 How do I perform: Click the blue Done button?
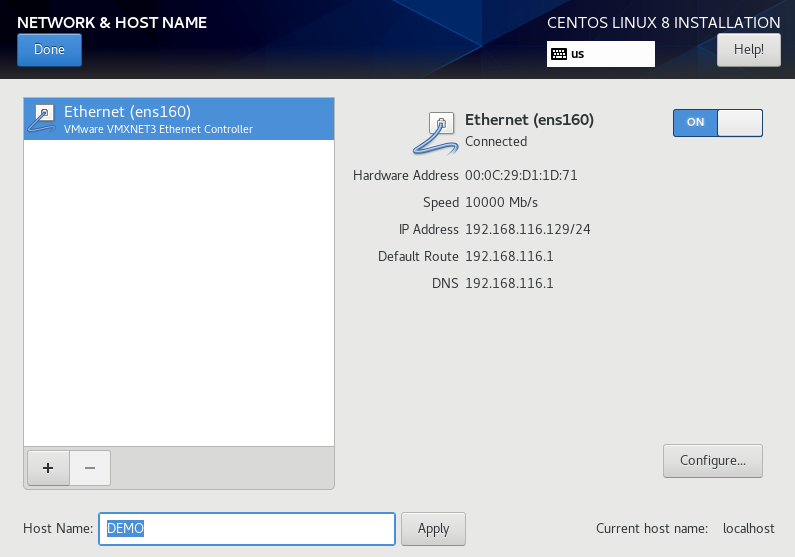[x=49, y=50]
